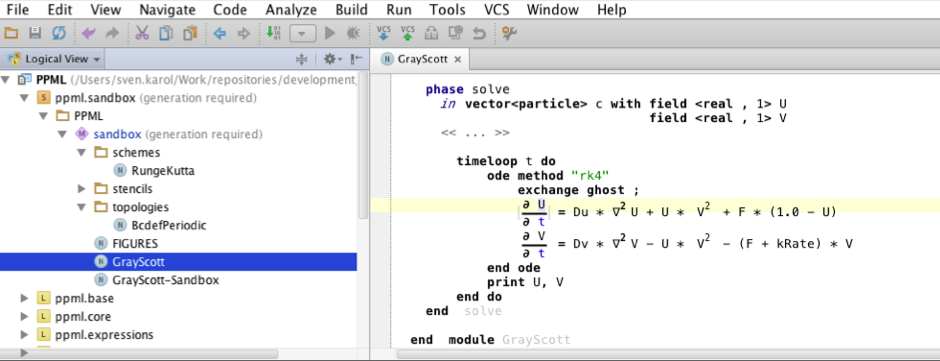Click the gray Redo arrow

(x=112, y=33)
